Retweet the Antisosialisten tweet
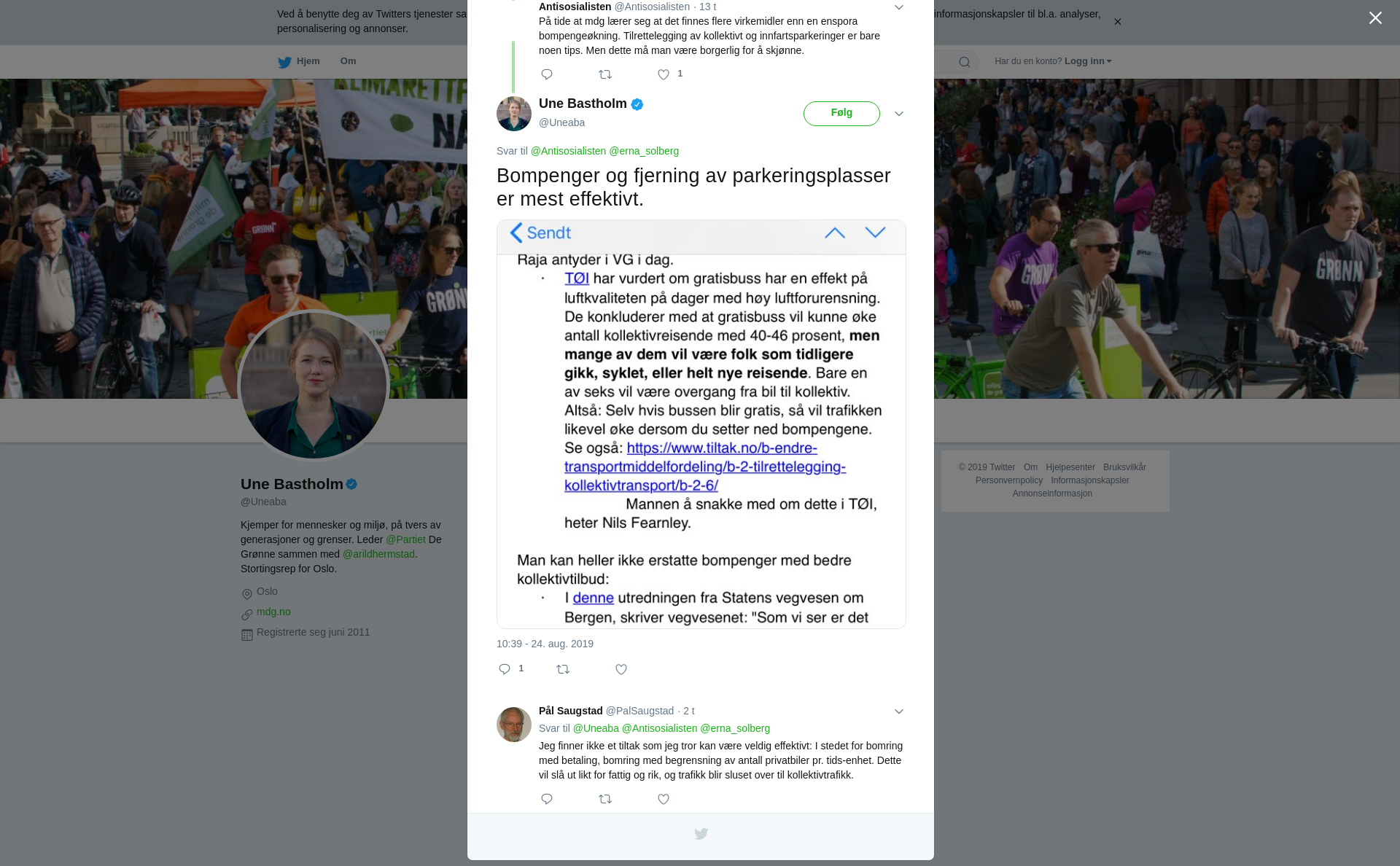This screenshot has height=866, width=1400. coord(605,74)
